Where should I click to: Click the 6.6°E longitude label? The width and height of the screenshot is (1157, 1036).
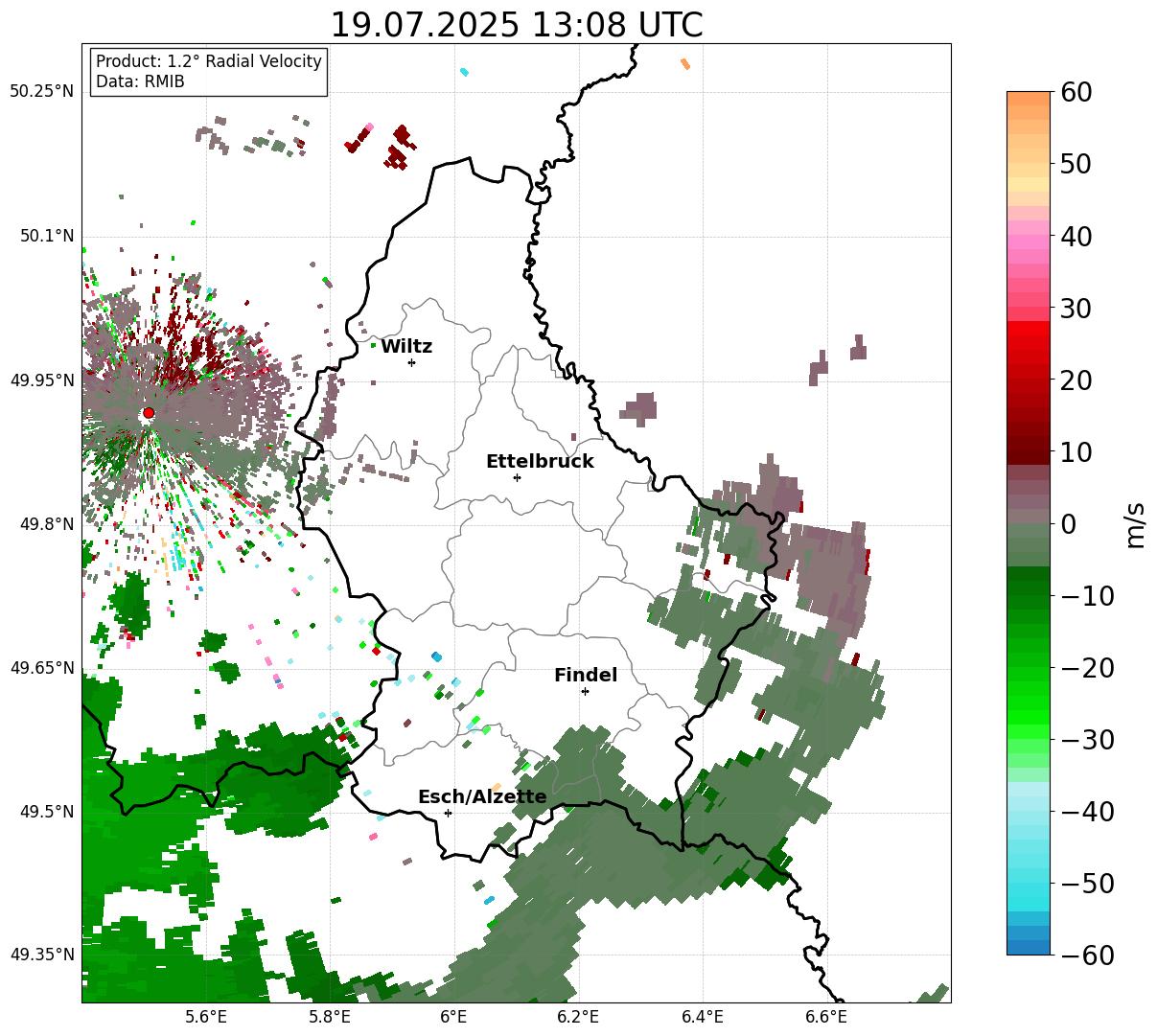(x=825, y=1018)
